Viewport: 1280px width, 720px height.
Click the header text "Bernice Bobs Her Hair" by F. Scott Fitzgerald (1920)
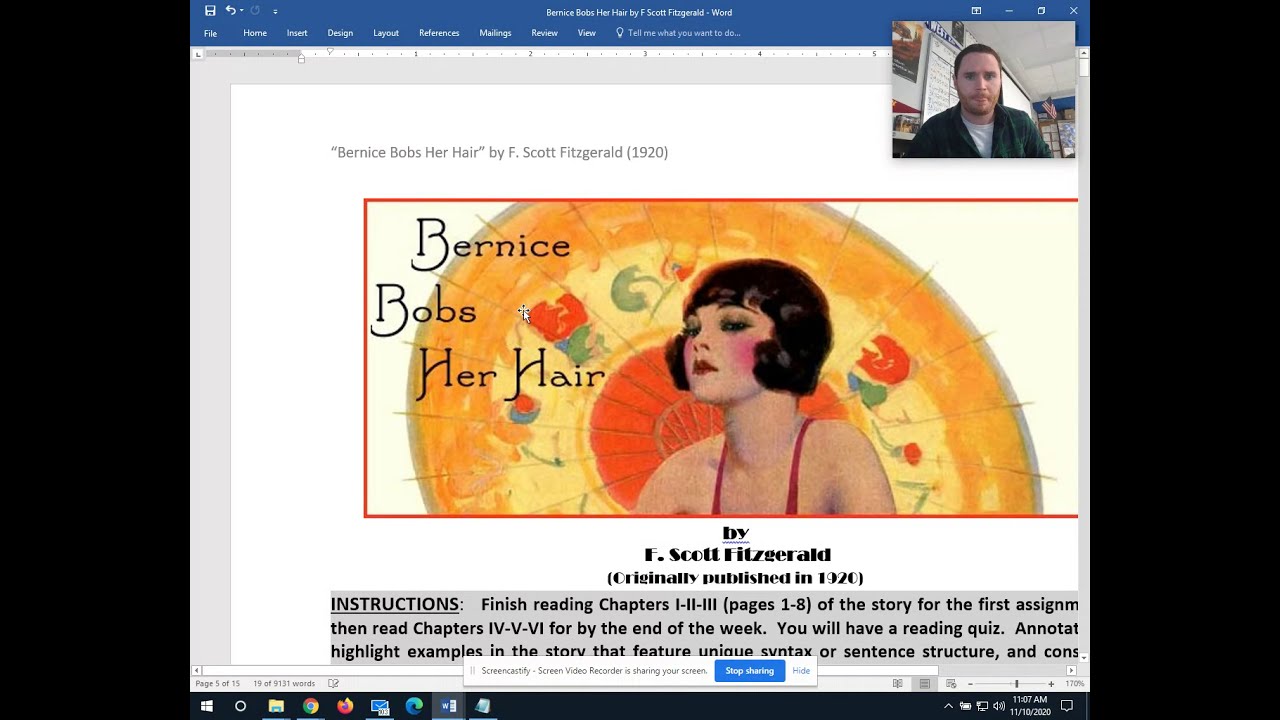tap(499, 152)
